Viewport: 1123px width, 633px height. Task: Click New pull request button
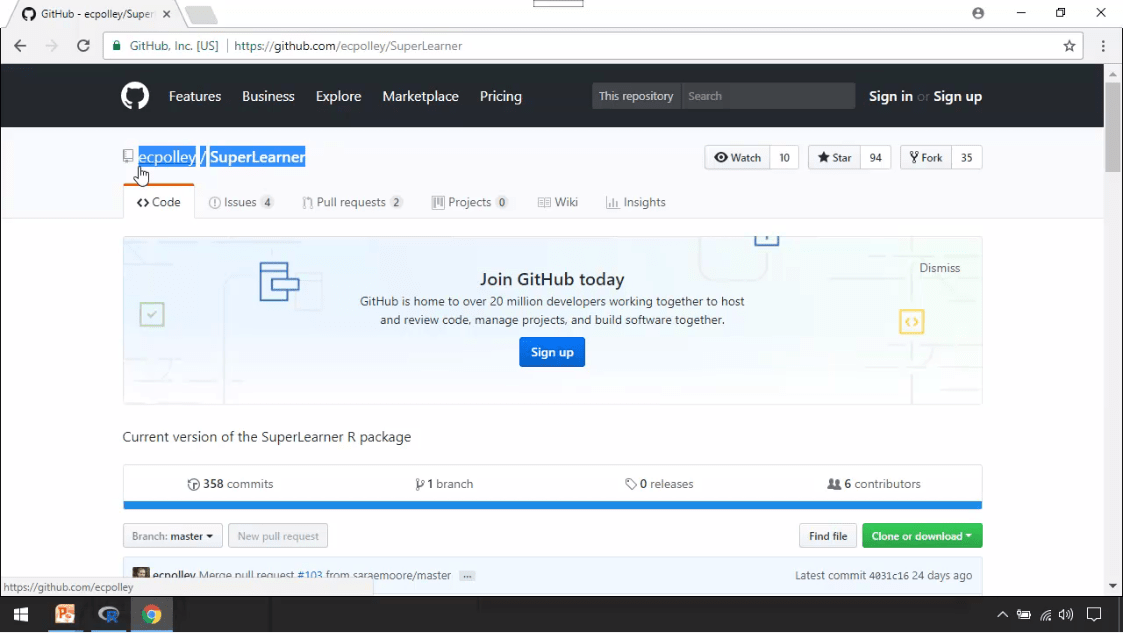coord(278,536)
